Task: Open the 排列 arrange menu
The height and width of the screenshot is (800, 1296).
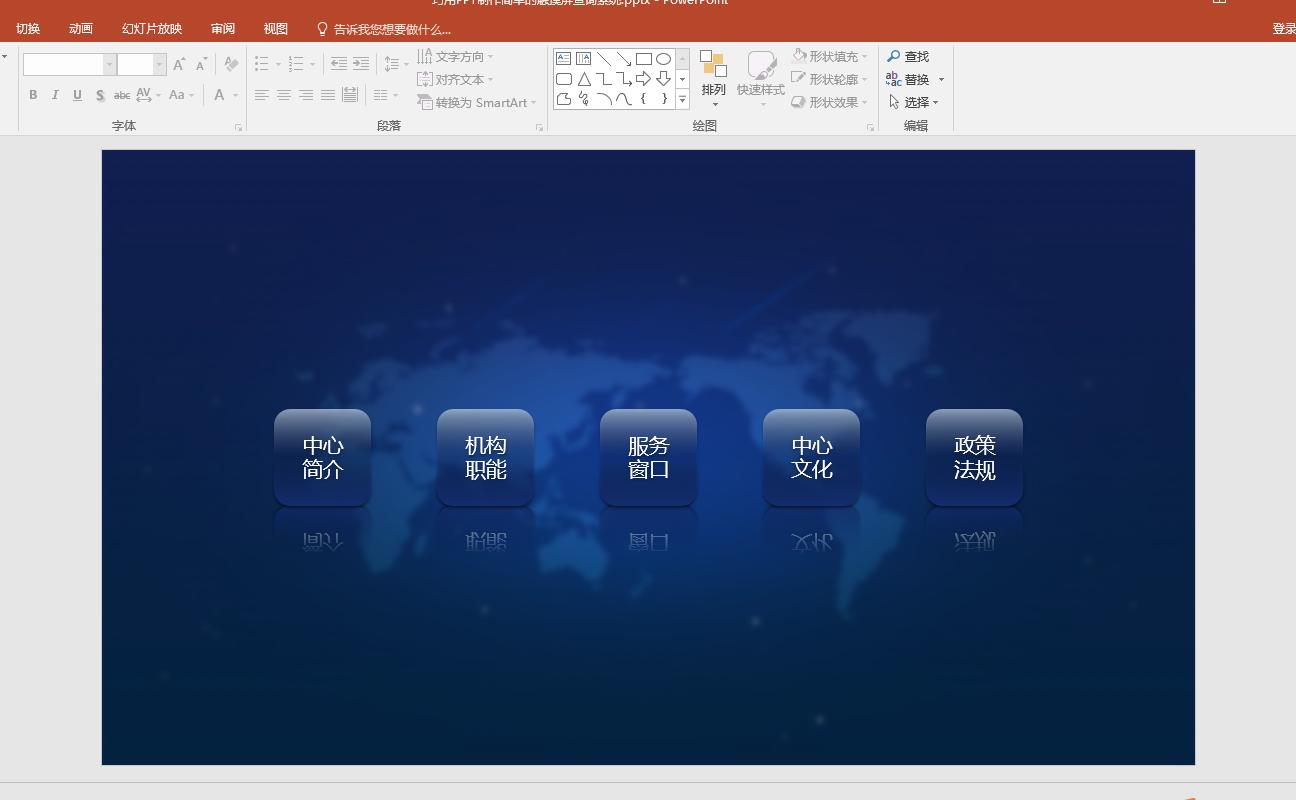Action: point(713,77)
